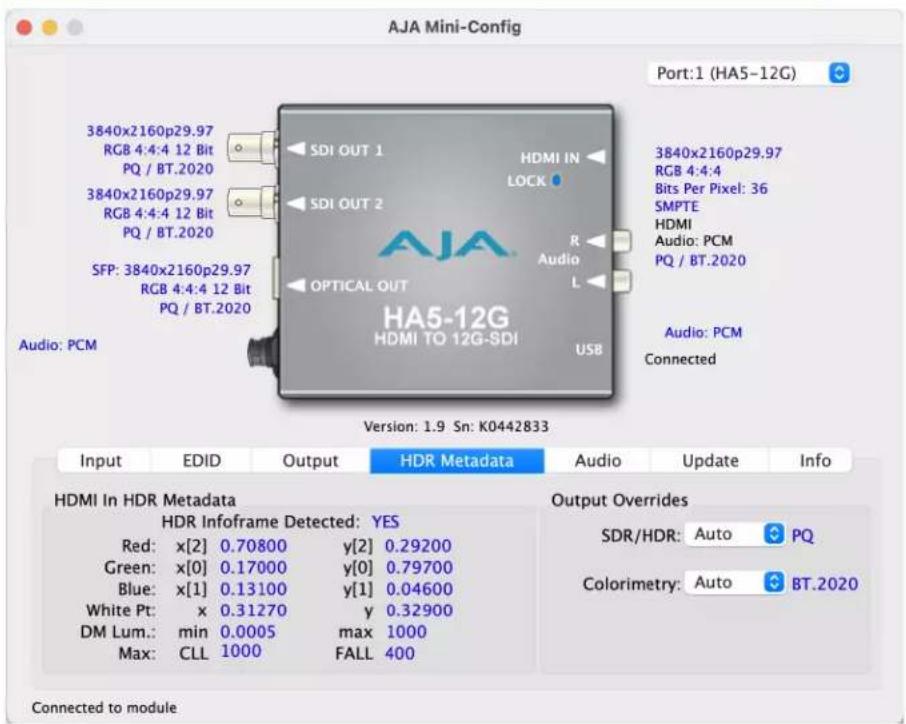Click the SMPTE input range text
906x724 pixels.
[677, 206]
